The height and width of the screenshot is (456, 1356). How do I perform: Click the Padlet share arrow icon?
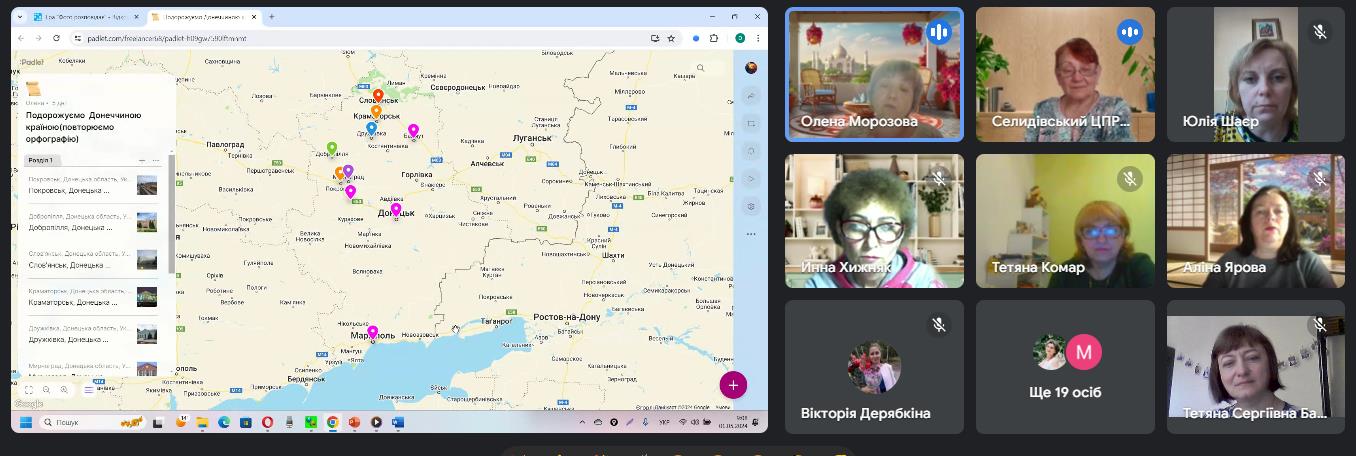751,97
